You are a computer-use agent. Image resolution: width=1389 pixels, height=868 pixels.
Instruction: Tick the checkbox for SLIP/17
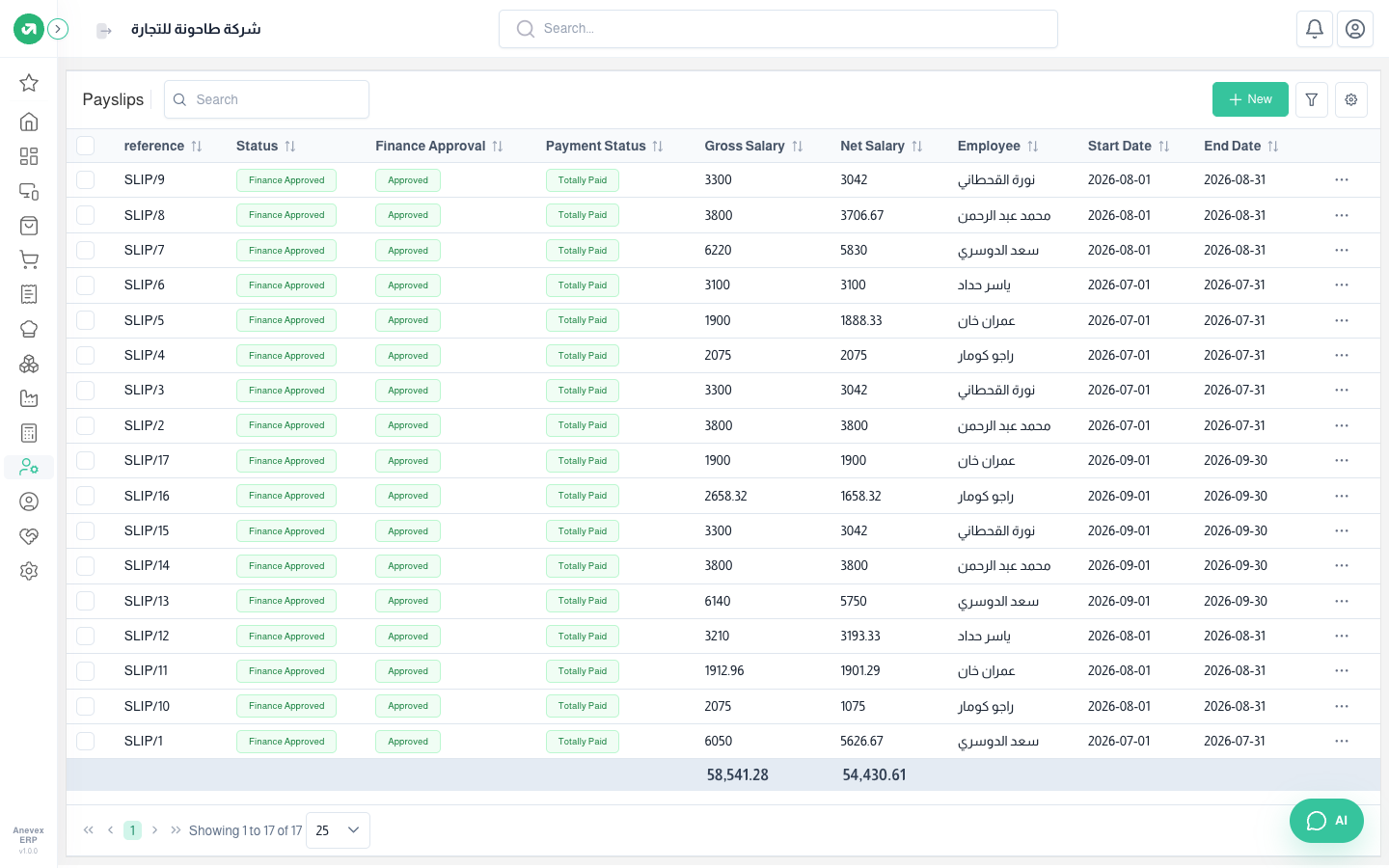86,460
